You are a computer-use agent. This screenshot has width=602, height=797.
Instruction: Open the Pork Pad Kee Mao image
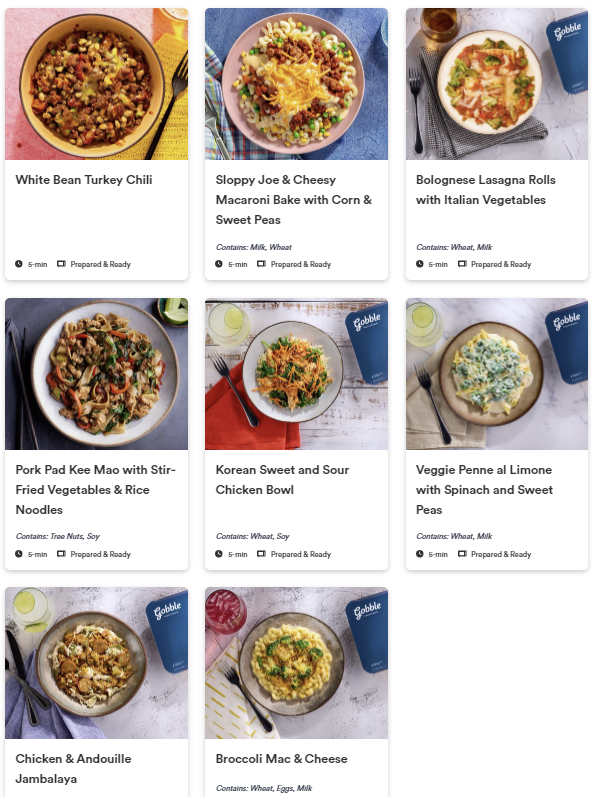pyautogui.click(x=96, y=373)
